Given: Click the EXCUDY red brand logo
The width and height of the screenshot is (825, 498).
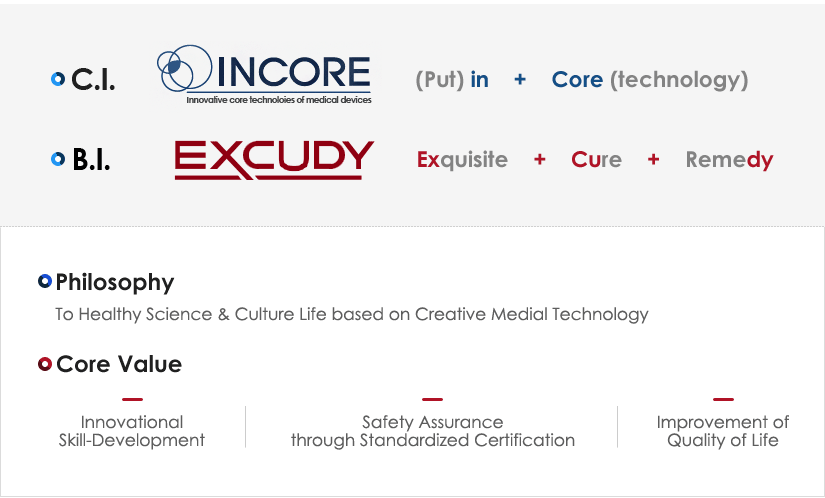Looking at the screenshot, I should click(x=274, y=160).
